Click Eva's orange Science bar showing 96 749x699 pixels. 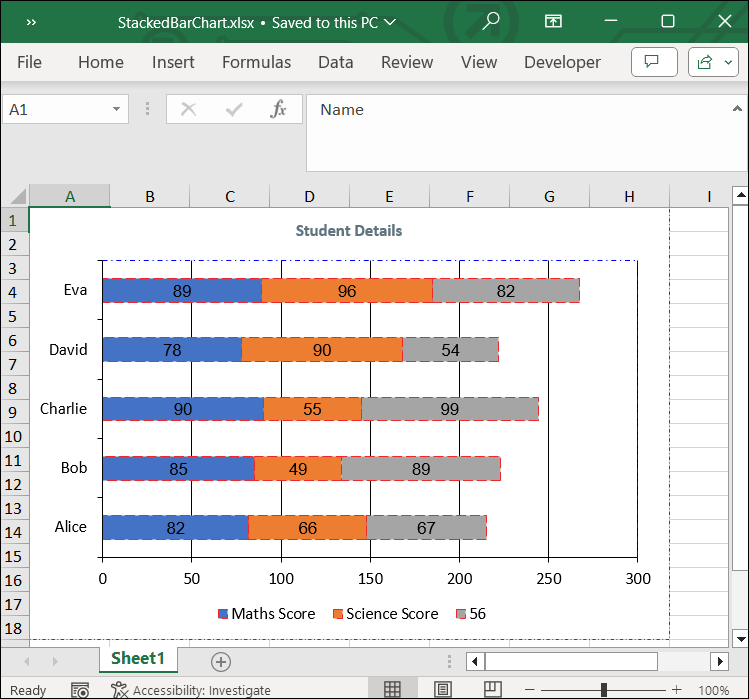[347, 290]
